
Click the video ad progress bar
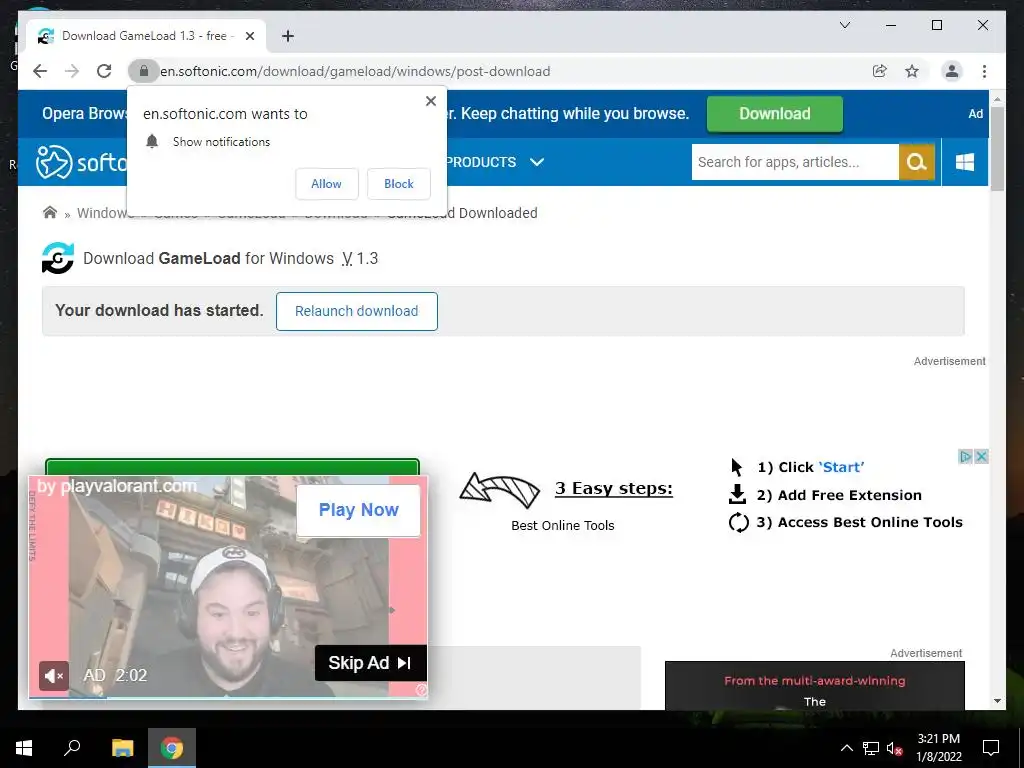[x=228, y=697]
